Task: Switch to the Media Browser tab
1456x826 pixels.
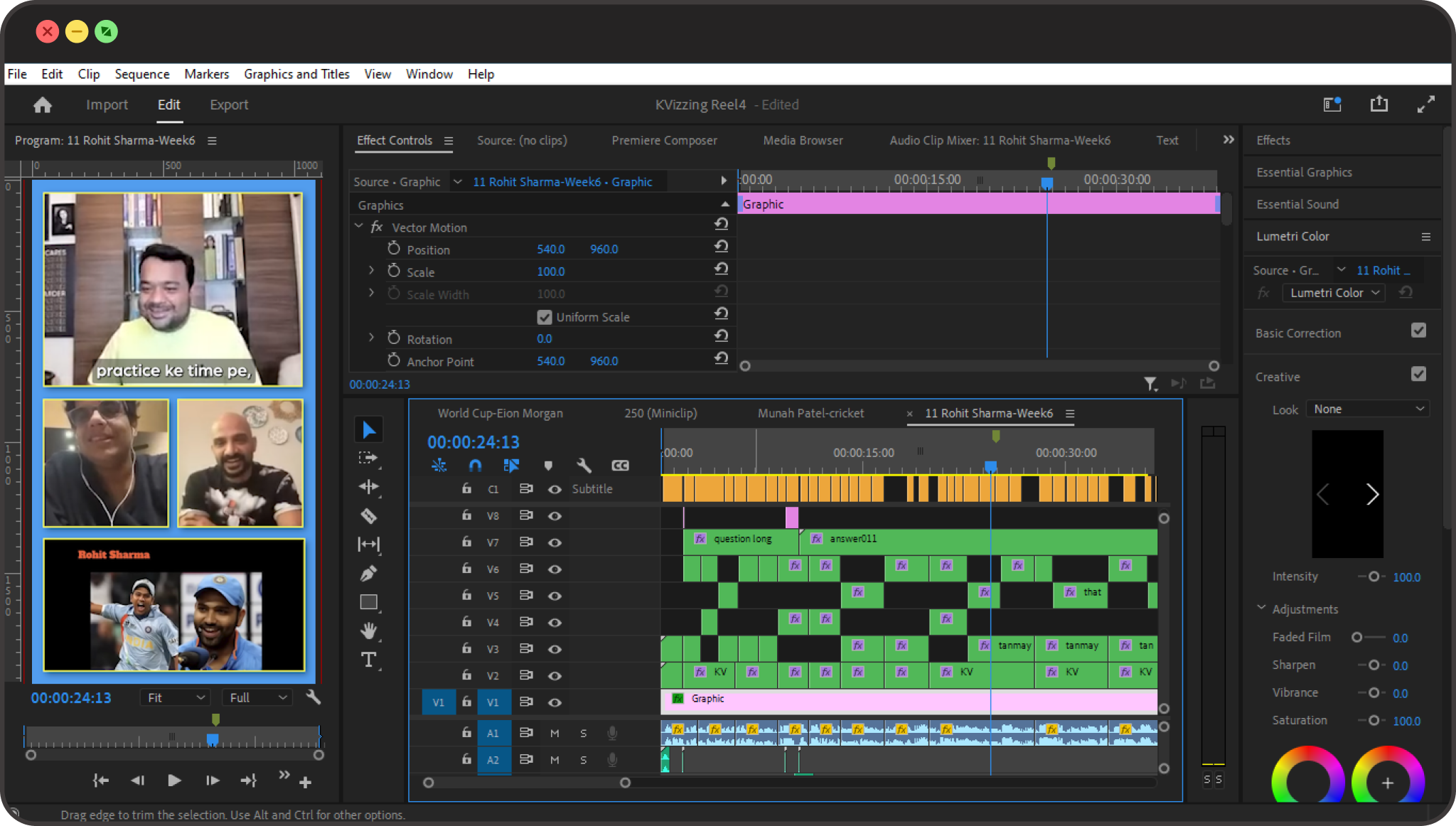Action: pos(803,141)
